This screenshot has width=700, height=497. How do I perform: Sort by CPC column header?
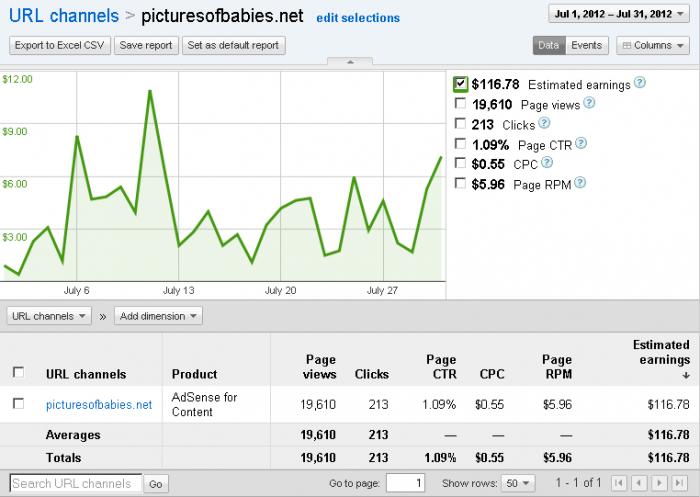point(492,374)
